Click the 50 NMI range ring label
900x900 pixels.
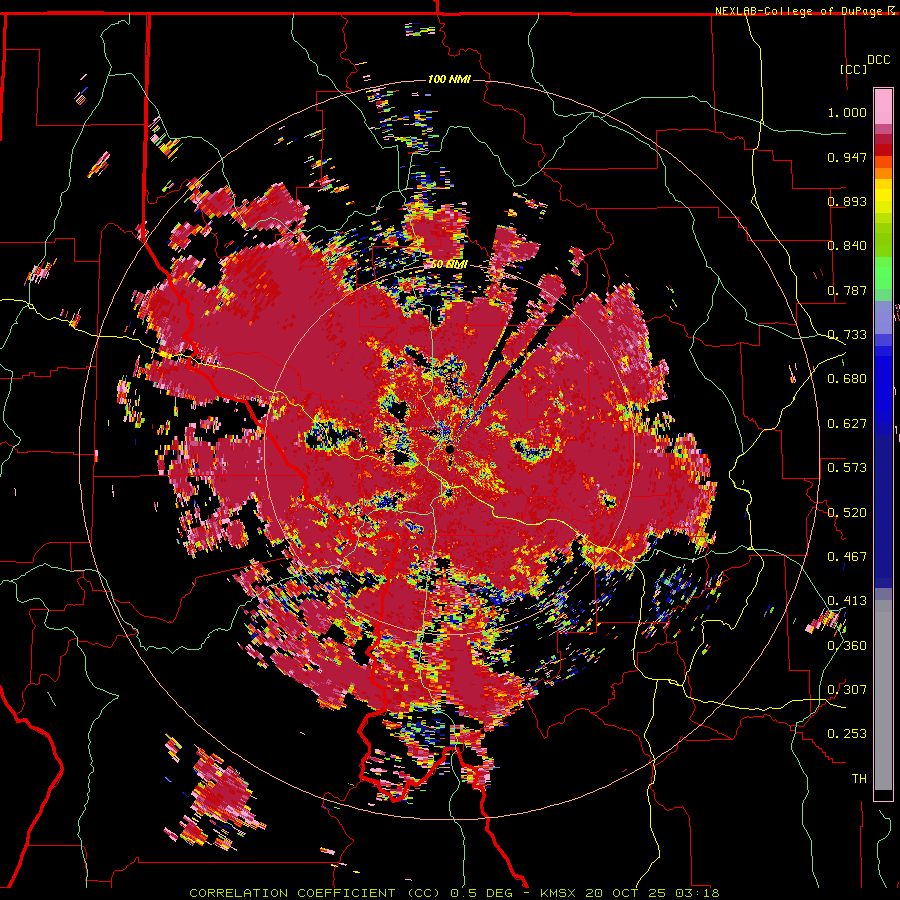pyautogui.click(x=449, y=265)
